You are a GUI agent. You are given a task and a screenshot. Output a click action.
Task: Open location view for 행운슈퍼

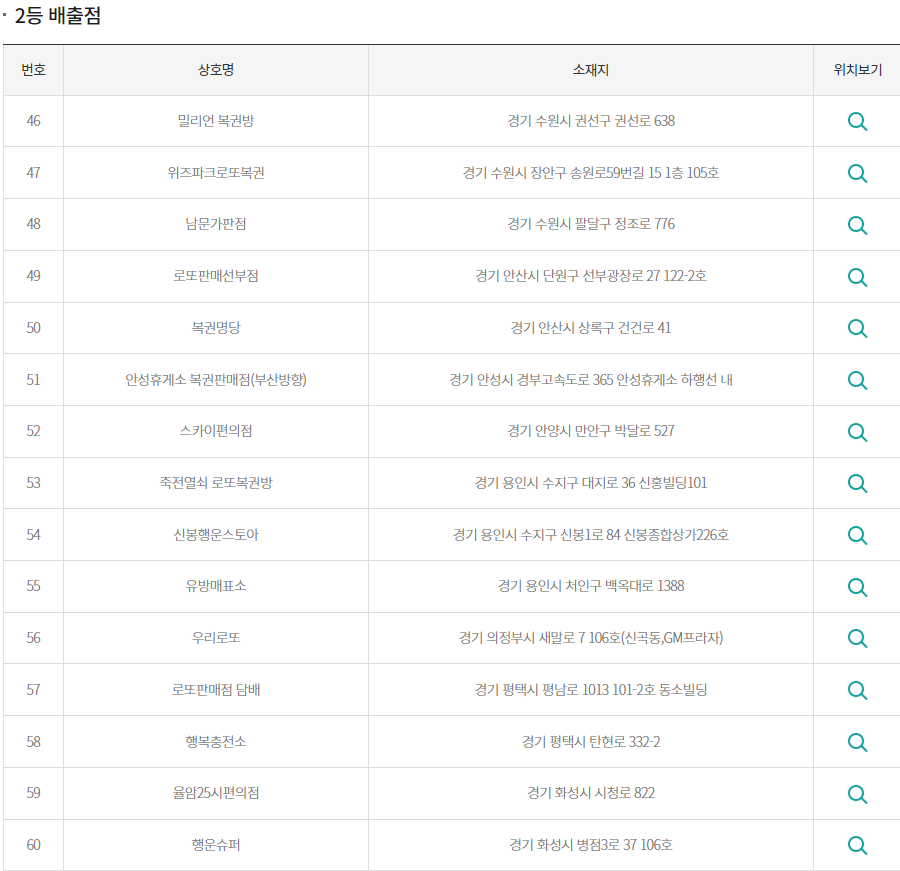coord(857,845)
